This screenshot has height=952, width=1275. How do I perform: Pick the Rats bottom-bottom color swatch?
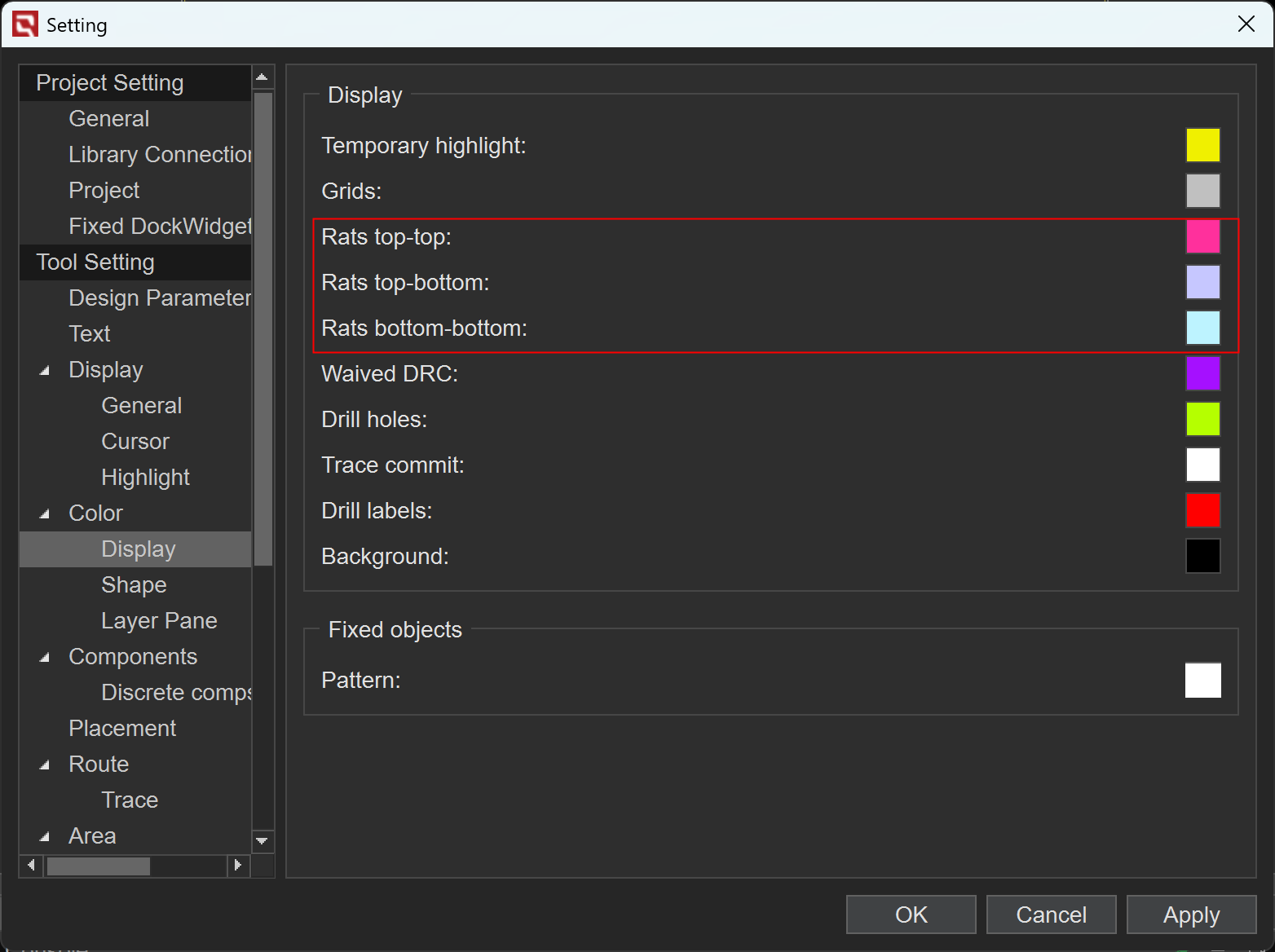click(1202, 328)
